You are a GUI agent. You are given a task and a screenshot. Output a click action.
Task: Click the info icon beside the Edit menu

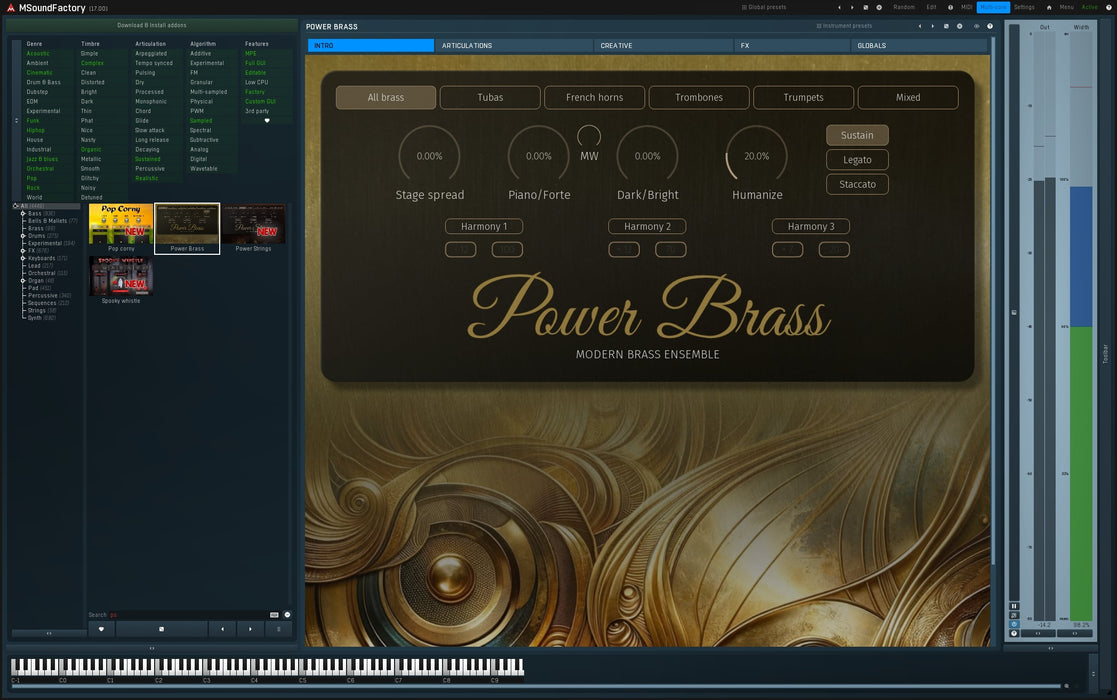pyautogui.click(x=950, y=7)
